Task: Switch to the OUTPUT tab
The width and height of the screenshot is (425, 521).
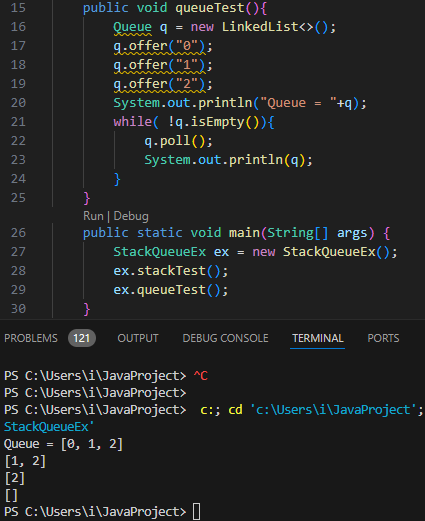Action: point(138,338)
